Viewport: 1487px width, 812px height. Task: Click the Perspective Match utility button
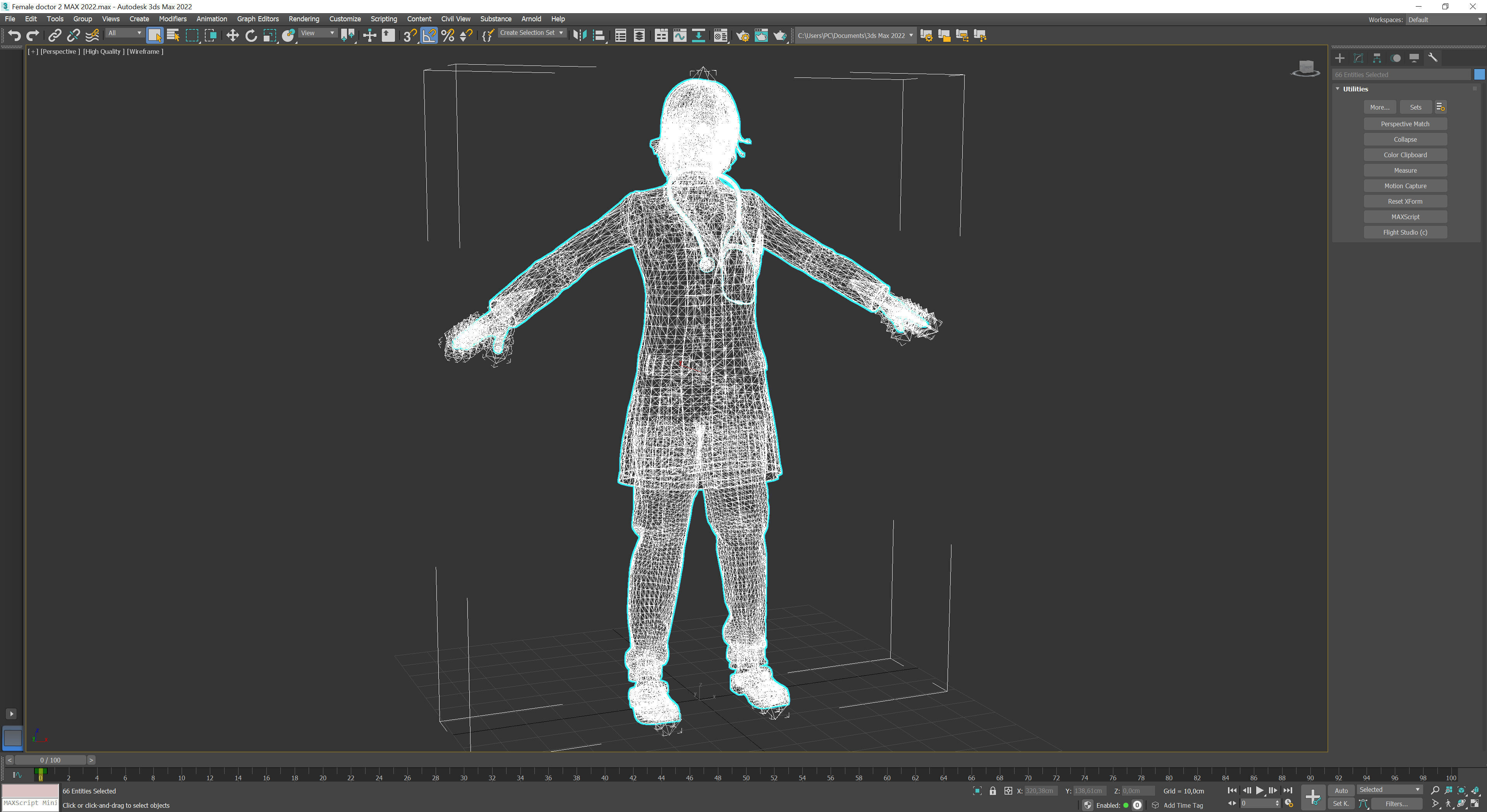pyautogui.click(x=1405, y=124)
